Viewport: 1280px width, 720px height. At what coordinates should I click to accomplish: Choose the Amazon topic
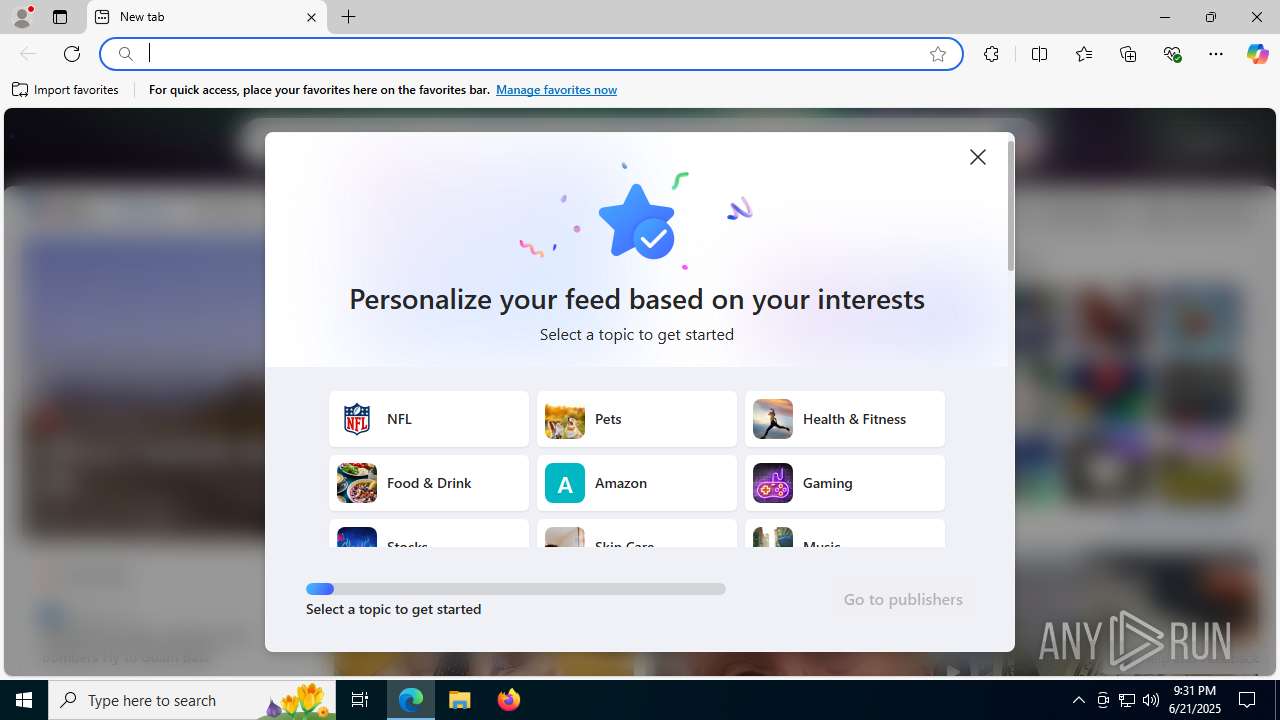[637, 483]
